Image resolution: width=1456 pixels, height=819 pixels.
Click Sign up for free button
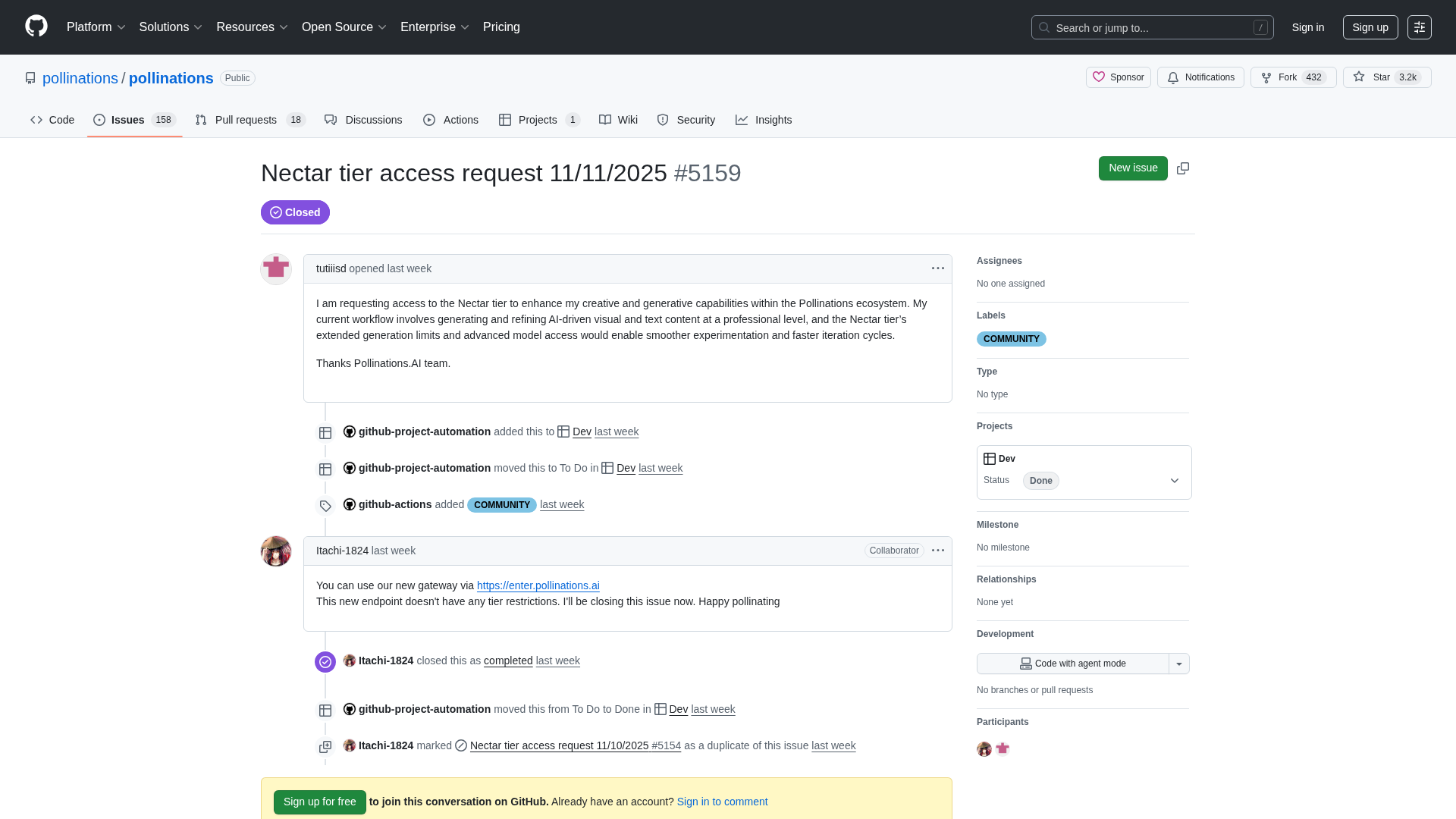pyautogui.click(x=319, y=802)
